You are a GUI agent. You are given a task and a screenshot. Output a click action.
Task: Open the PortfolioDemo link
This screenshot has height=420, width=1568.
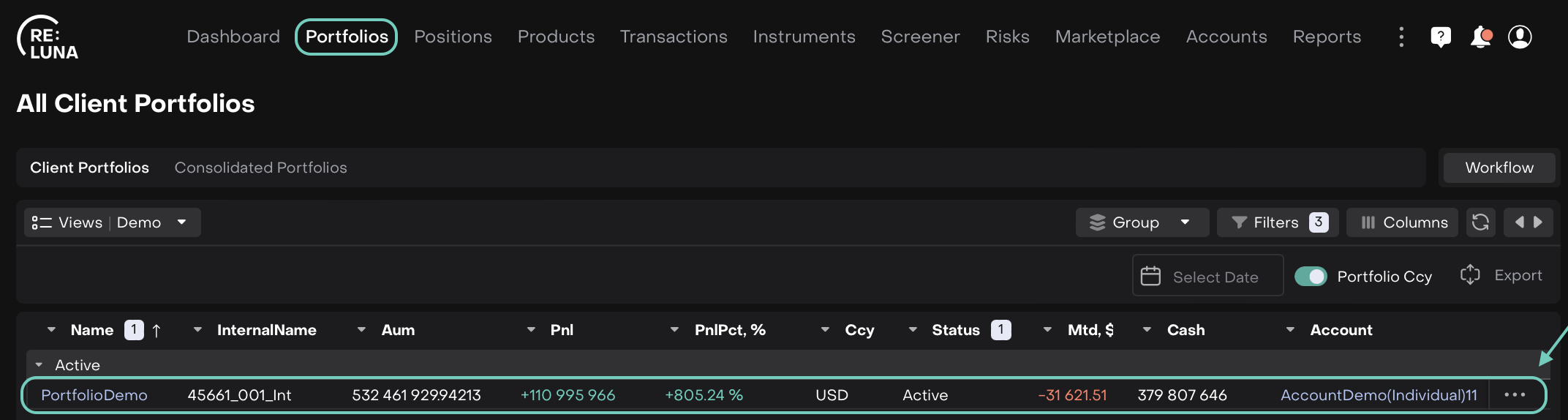coord(94,395)
